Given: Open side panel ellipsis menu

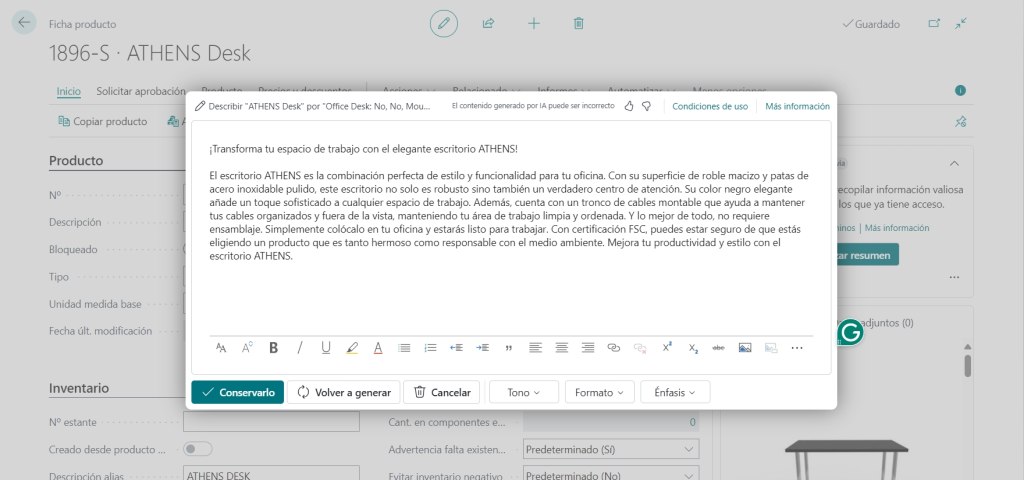Looking at the screenshot, I should tap(955, 277).
